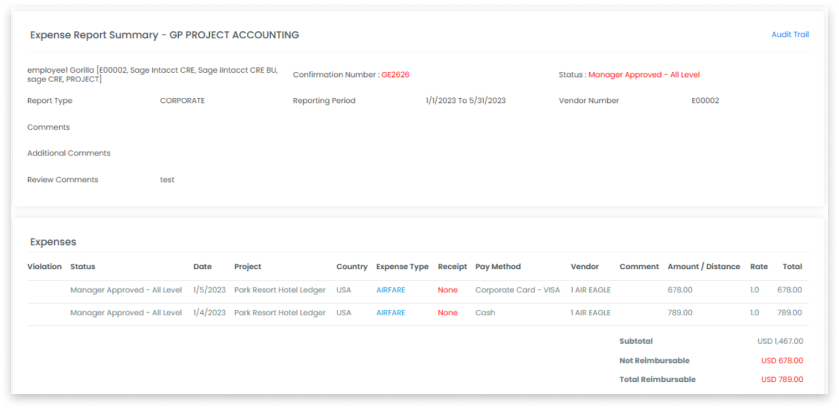The image size is (839, 409).
Task: Click the Subtotal USD 1,467.00 value
Action: pyautogui.click(x=780, y=341)
